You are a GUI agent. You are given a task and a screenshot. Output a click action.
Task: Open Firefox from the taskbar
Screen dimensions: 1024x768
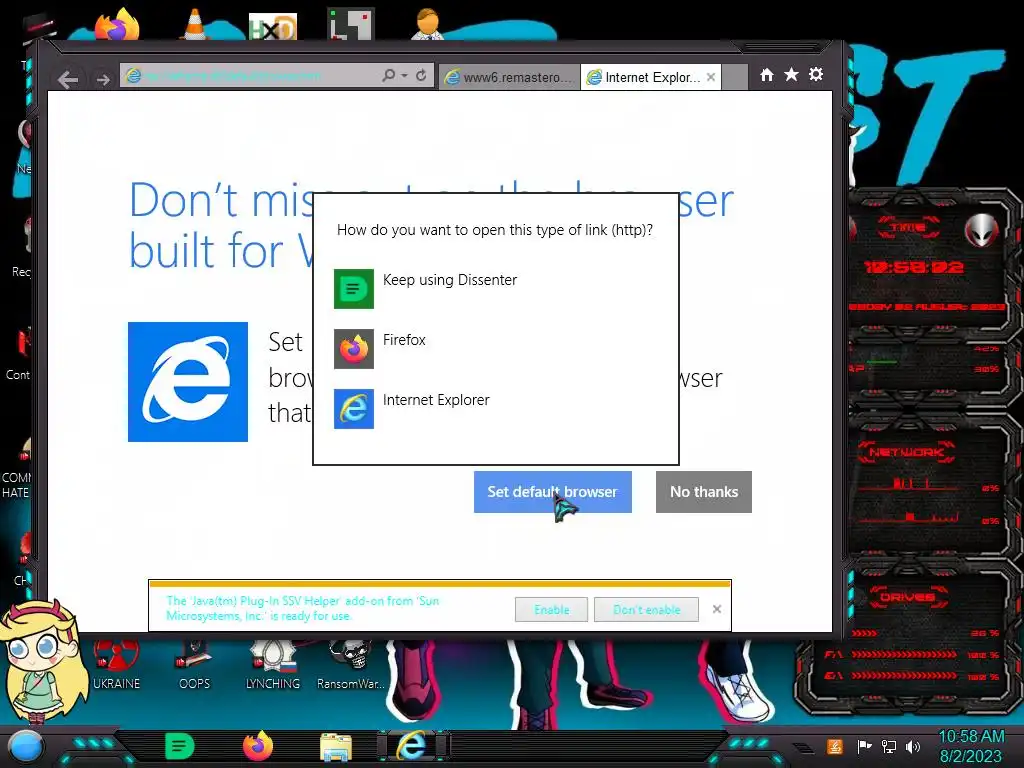pyautogui.click(x=258, y=746)
